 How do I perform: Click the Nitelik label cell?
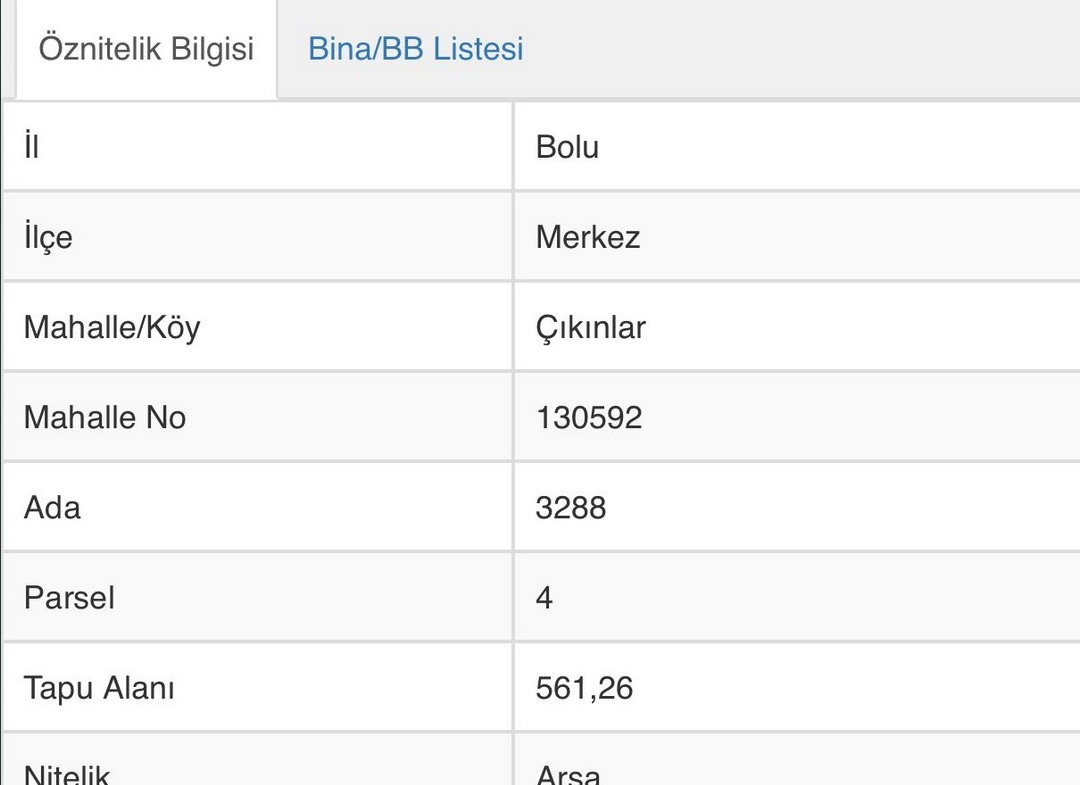coord(258,760)
